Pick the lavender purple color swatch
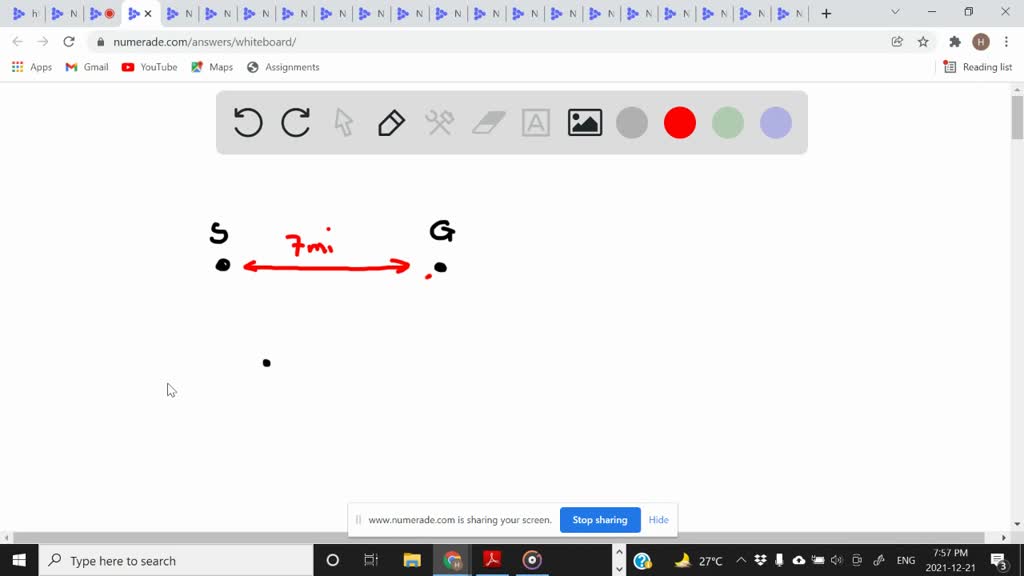1024x576 pixels. (x=776, y=123)
